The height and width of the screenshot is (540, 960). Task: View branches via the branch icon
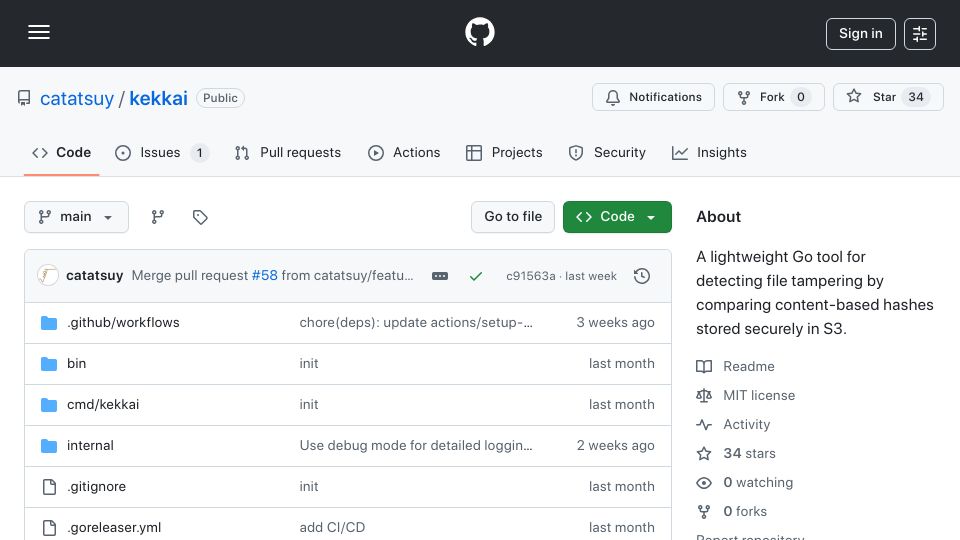point(158,217)
